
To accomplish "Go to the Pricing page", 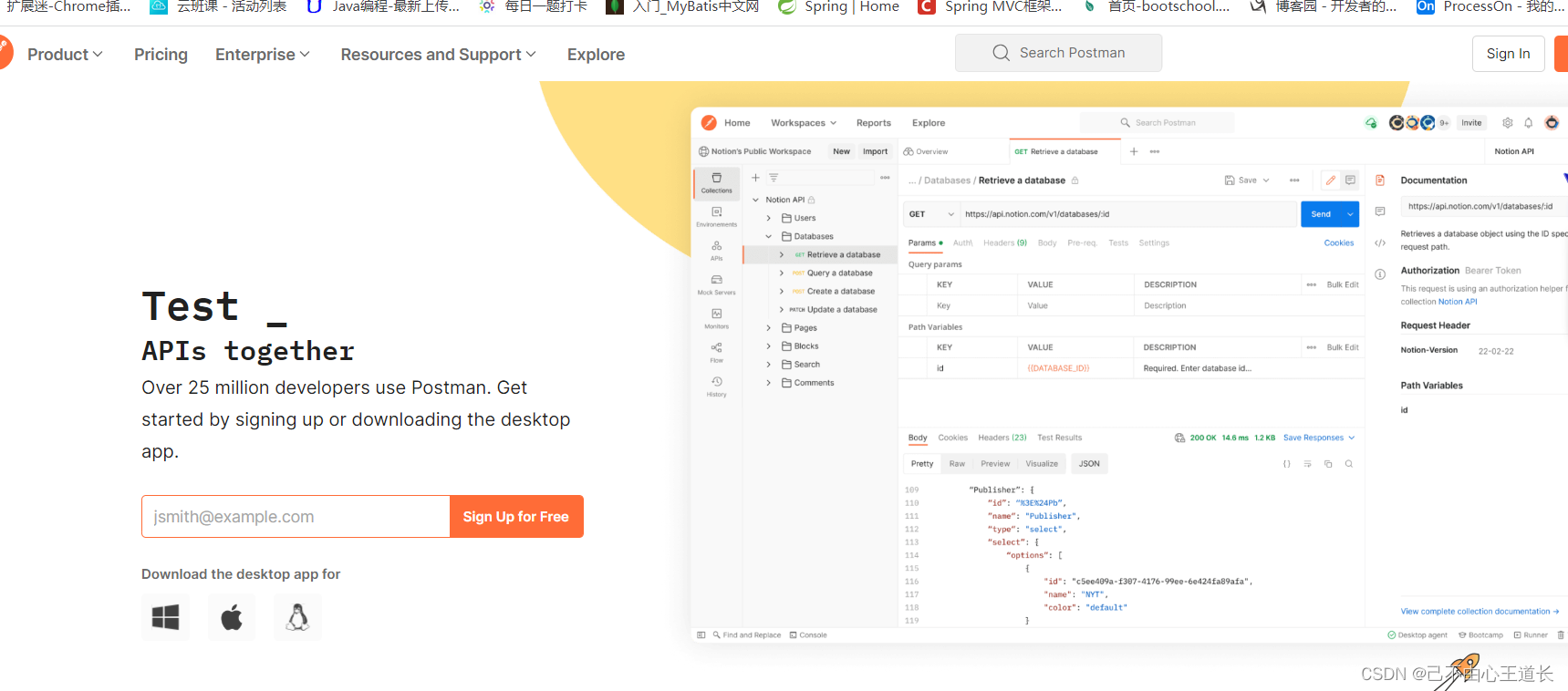I will click(161, 55).
